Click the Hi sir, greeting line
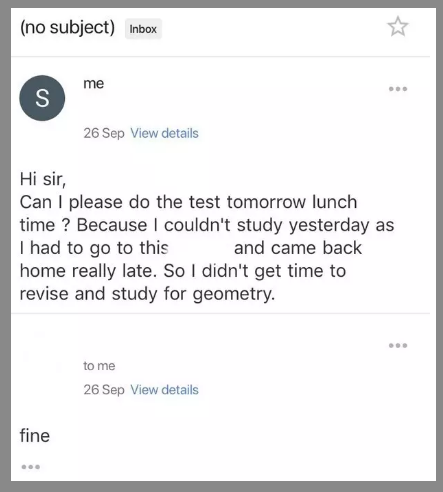The width and height of the screenshot is (443, 492). [x=43, y=179]
